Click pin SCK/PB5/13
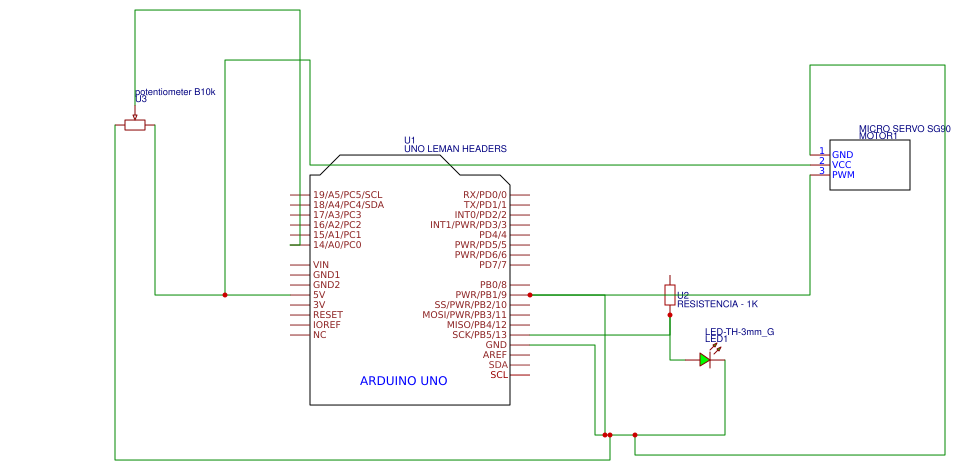This screenshot has width=962, height=470. 480,335
